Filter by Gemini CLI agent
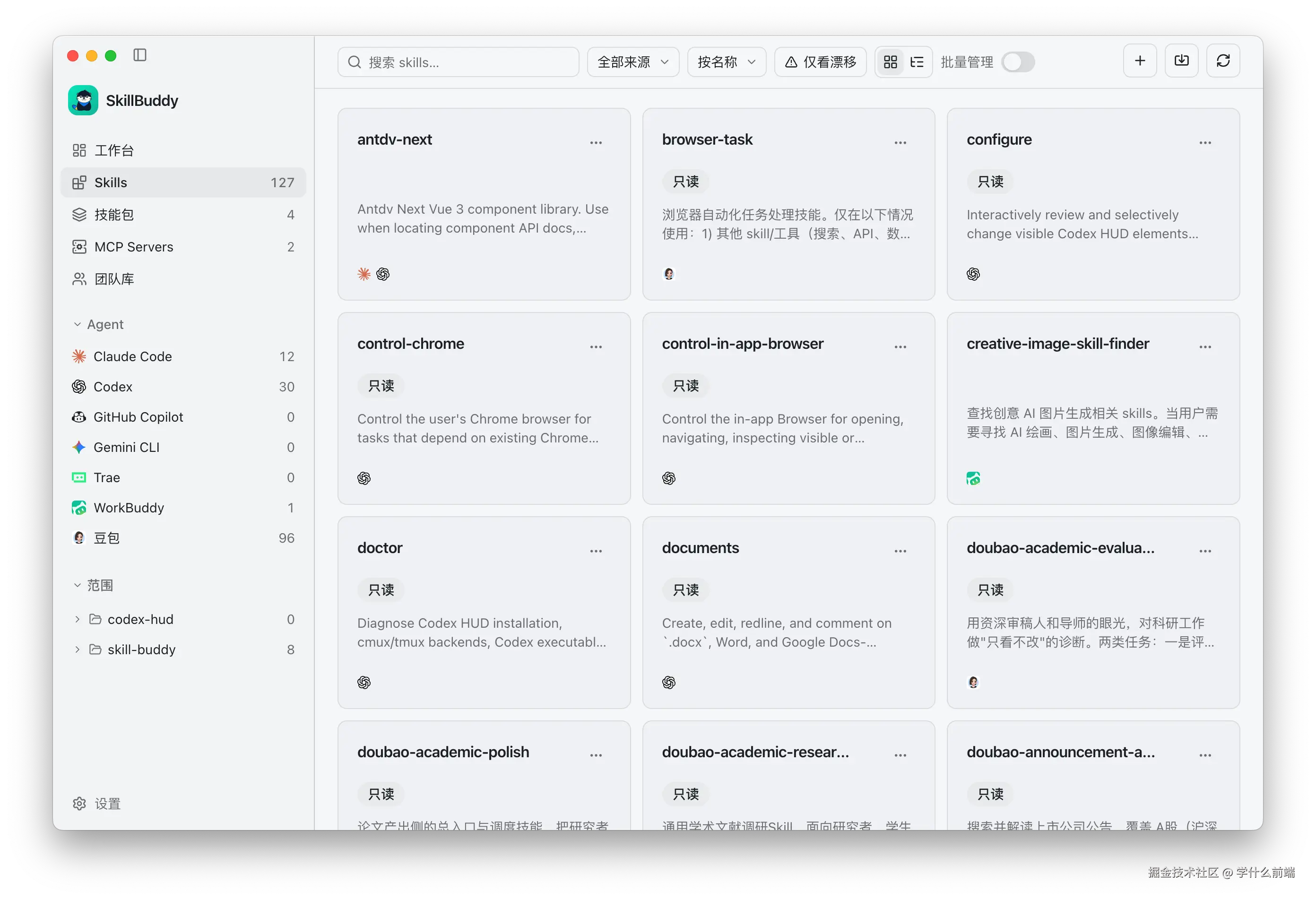Screen dimensions: 1316x900 183,448
